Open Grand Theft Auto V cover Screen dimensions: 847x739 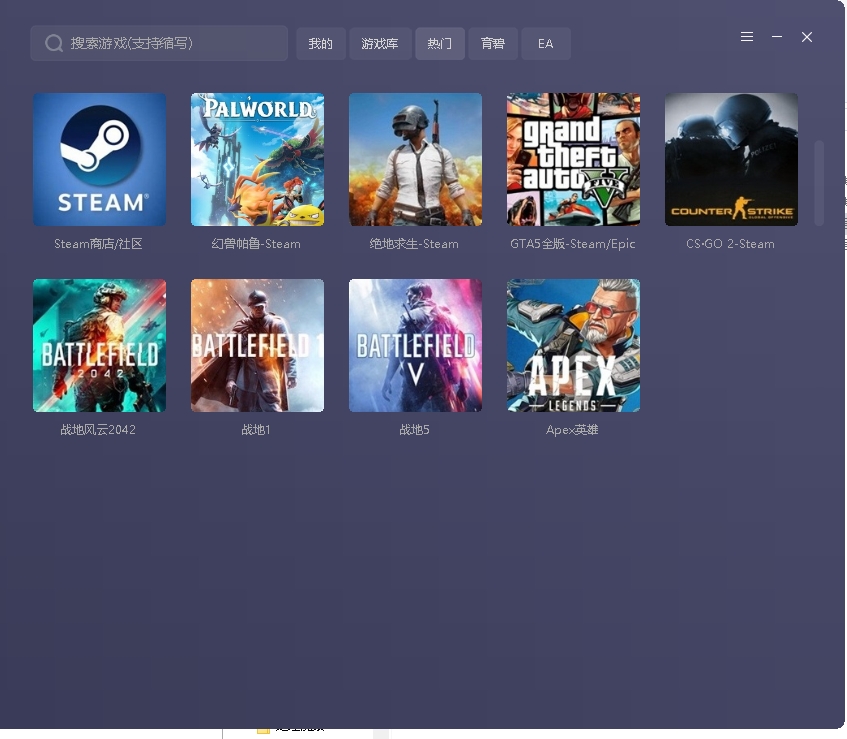point(573,159)
